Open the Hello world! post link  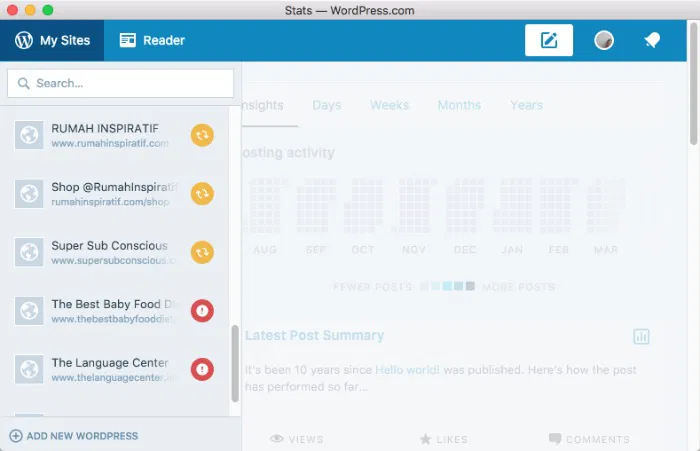click(x=407, y=370)
